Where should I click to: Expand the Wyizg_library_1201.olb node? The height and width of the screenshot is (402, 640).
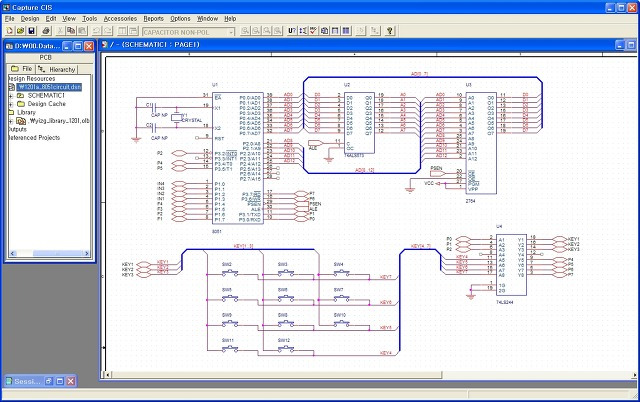pos(11,121)
